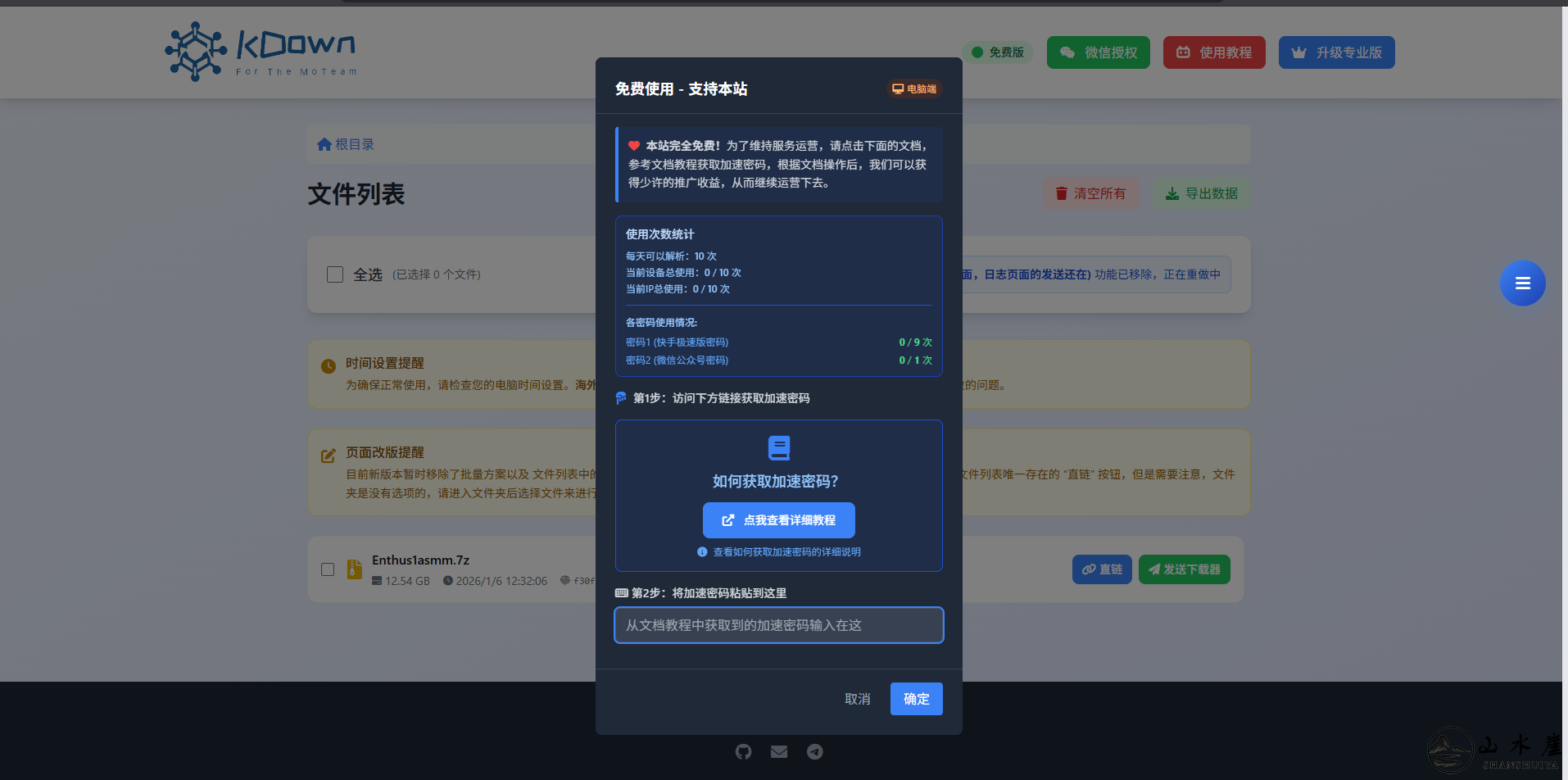This screenshot has height=780, width=1568.
Task: Open 点我查看详细教程 tutorial button
Action: coord(777,519)
